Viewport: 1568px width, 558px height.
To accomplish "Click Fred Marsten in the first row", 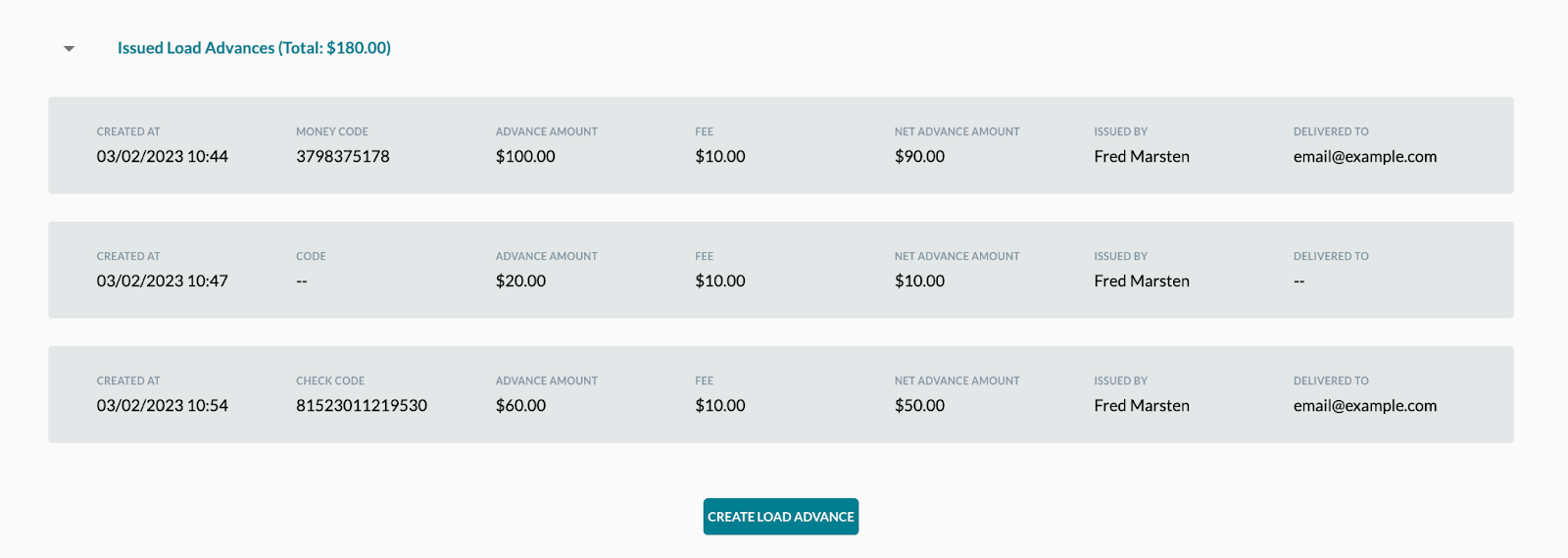I will (x=1142, y=156).
